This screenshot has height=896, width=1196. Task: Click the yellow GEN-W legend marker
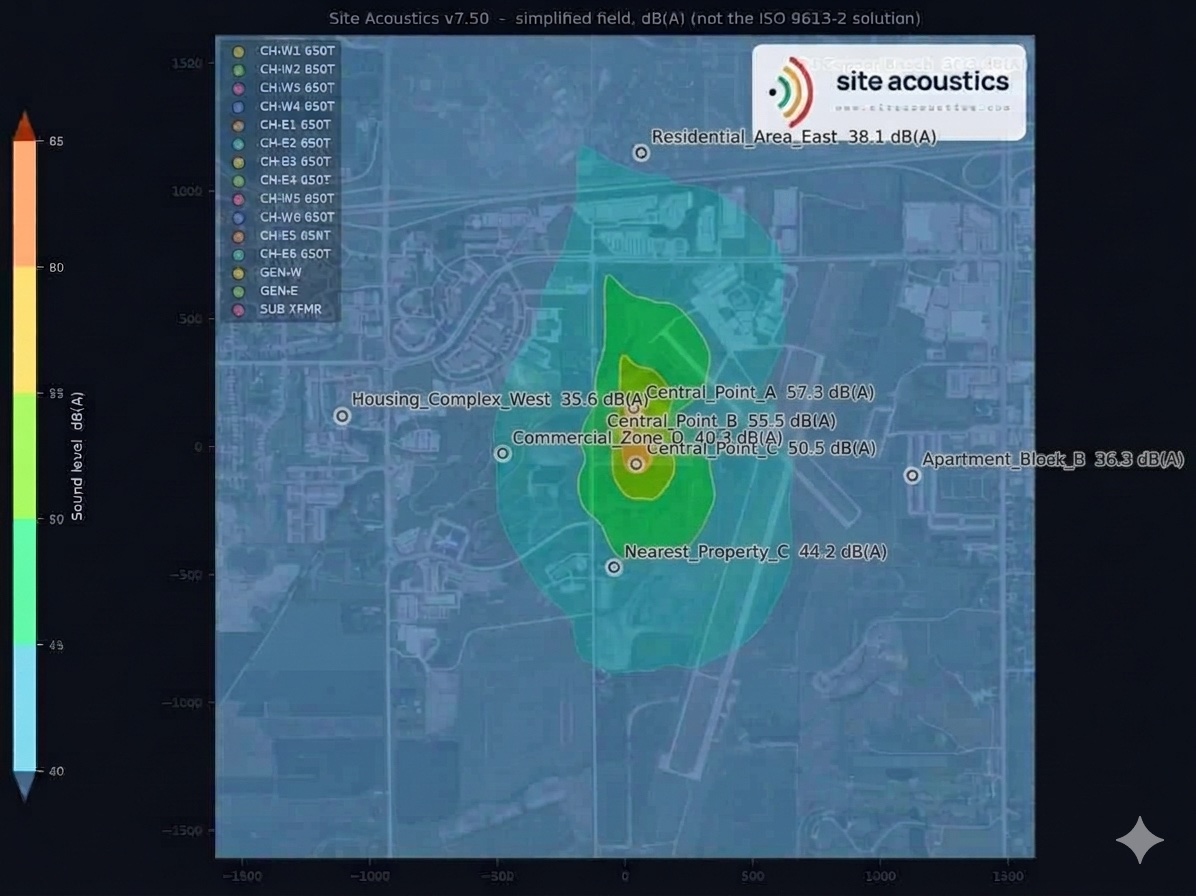pos(239,274)
